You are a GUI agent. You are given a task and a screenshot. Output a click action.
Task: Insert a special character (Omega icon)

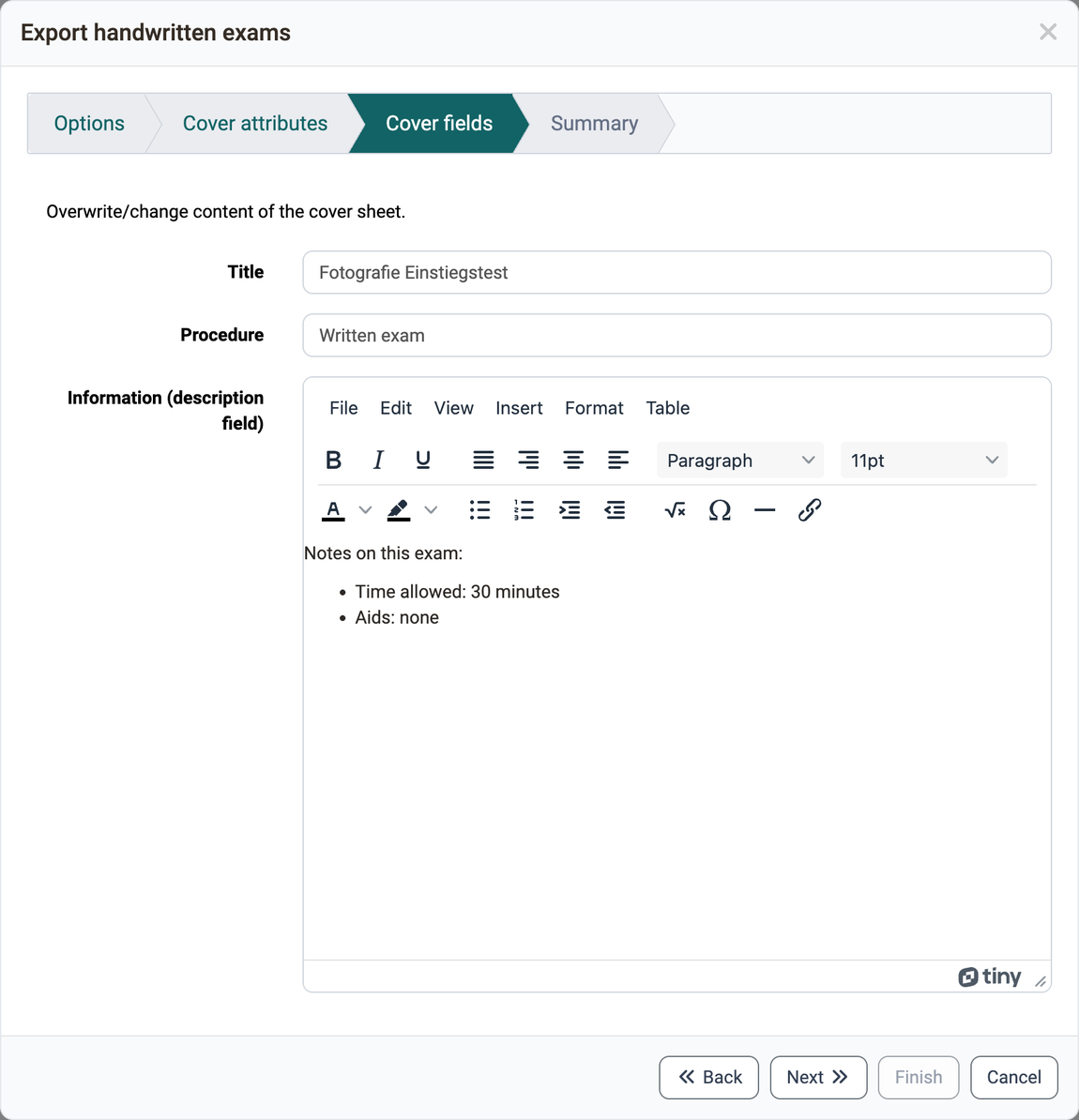[720, 510]
